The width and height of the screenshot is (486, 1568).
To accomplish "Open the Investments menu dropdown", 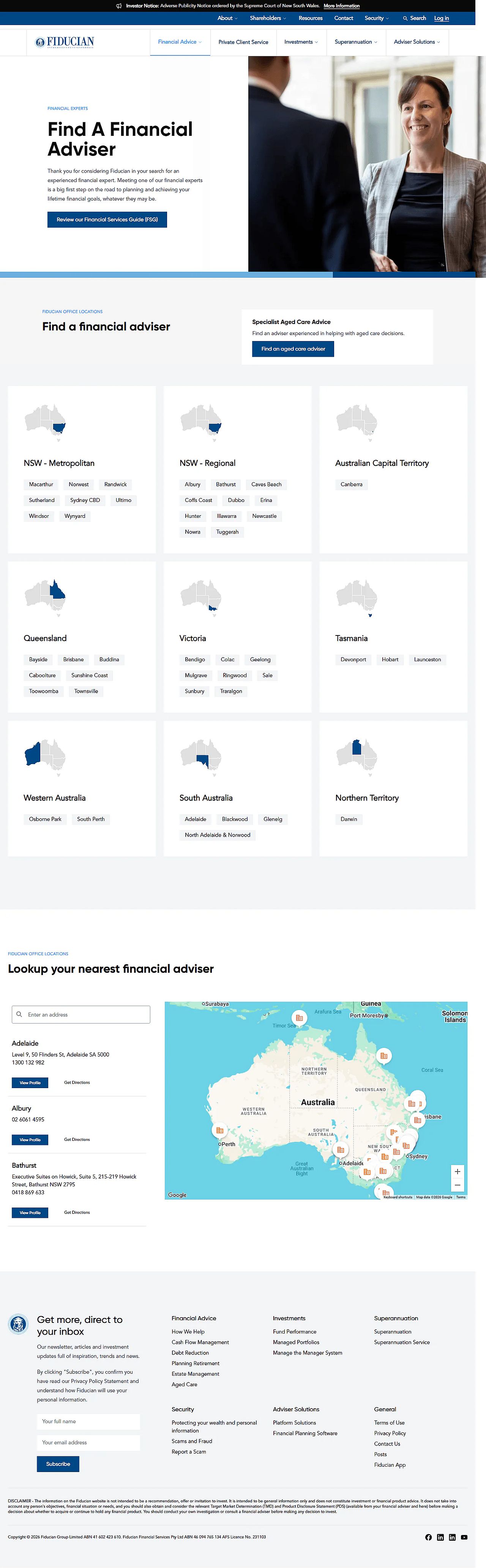I will 301,42.
